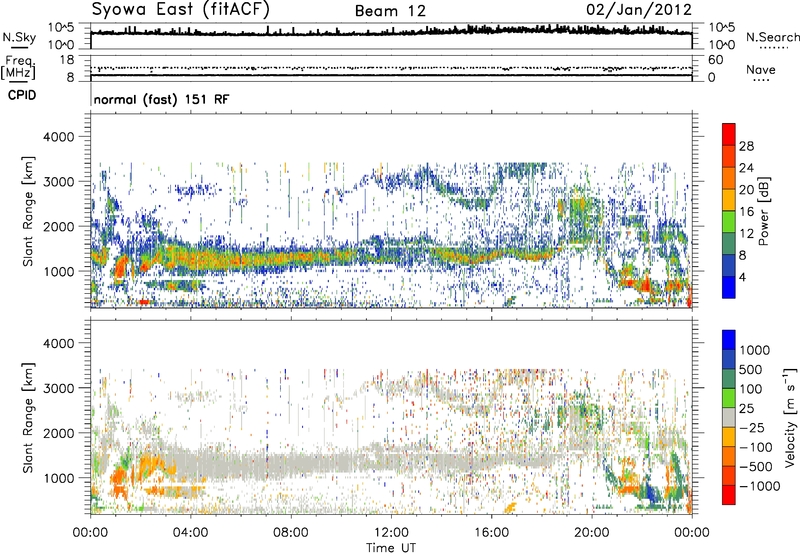Click the '18' frequency axis tick

[x=67, y=60]
